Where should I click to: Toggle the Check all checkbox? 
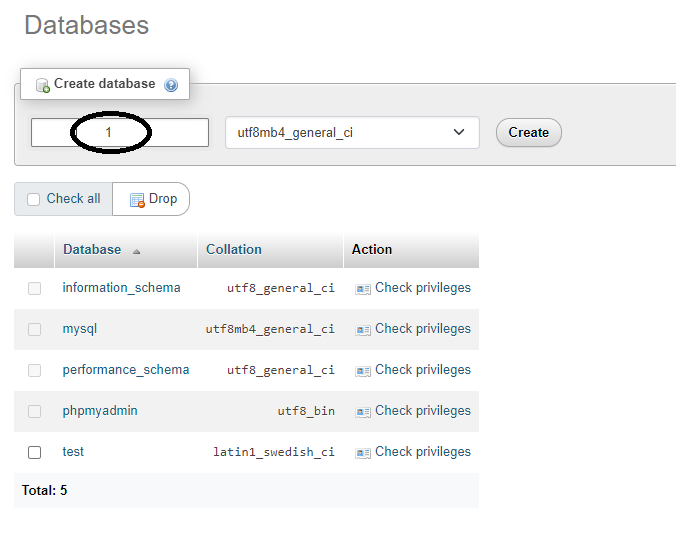34,199
